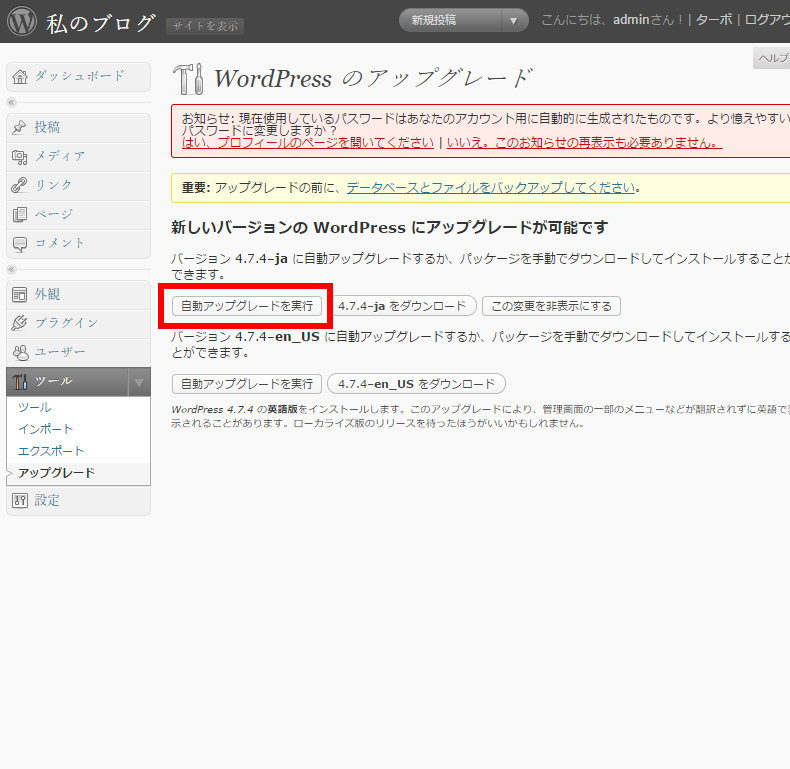This screenshot has width=790, height=769.
Task: Run 自動アップグレードを実行 for 4.7.4-ja
Action: (x=247, y=306)
